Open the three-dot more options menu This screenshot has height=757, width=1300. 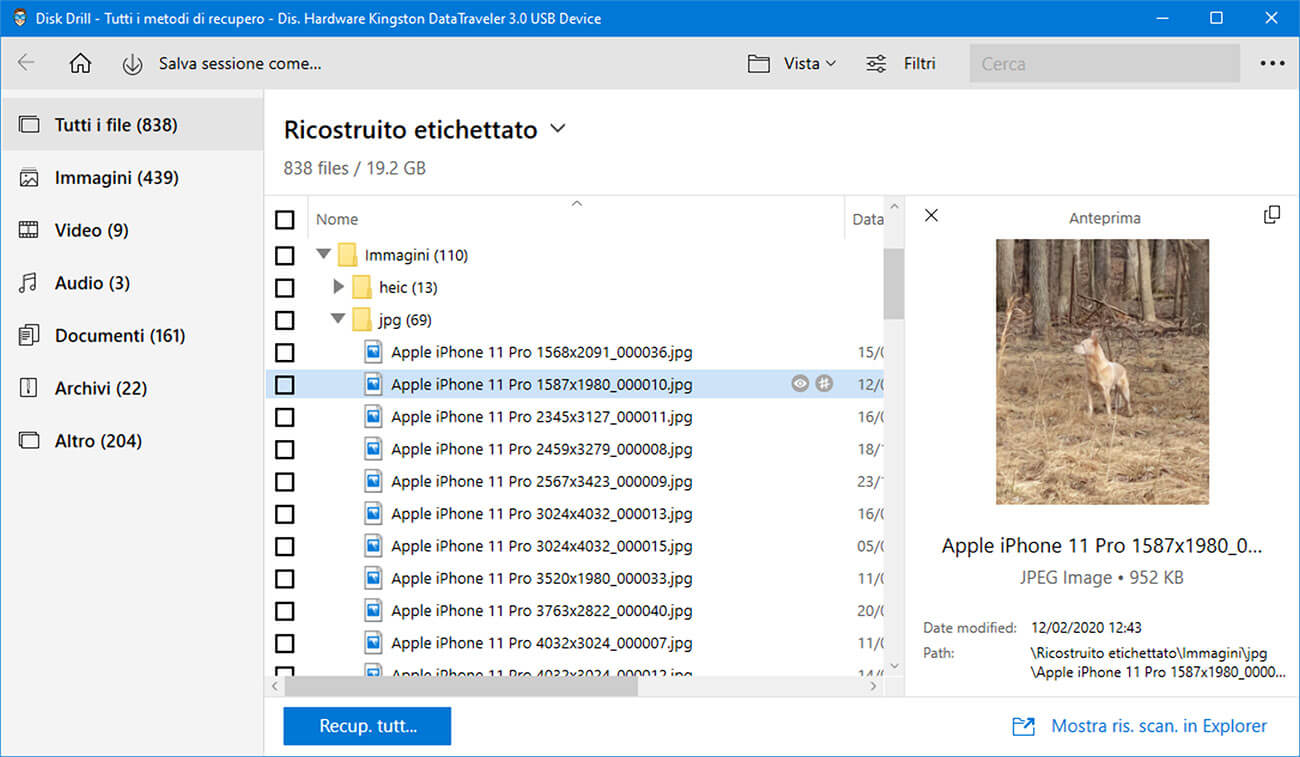click(1272, 63)
